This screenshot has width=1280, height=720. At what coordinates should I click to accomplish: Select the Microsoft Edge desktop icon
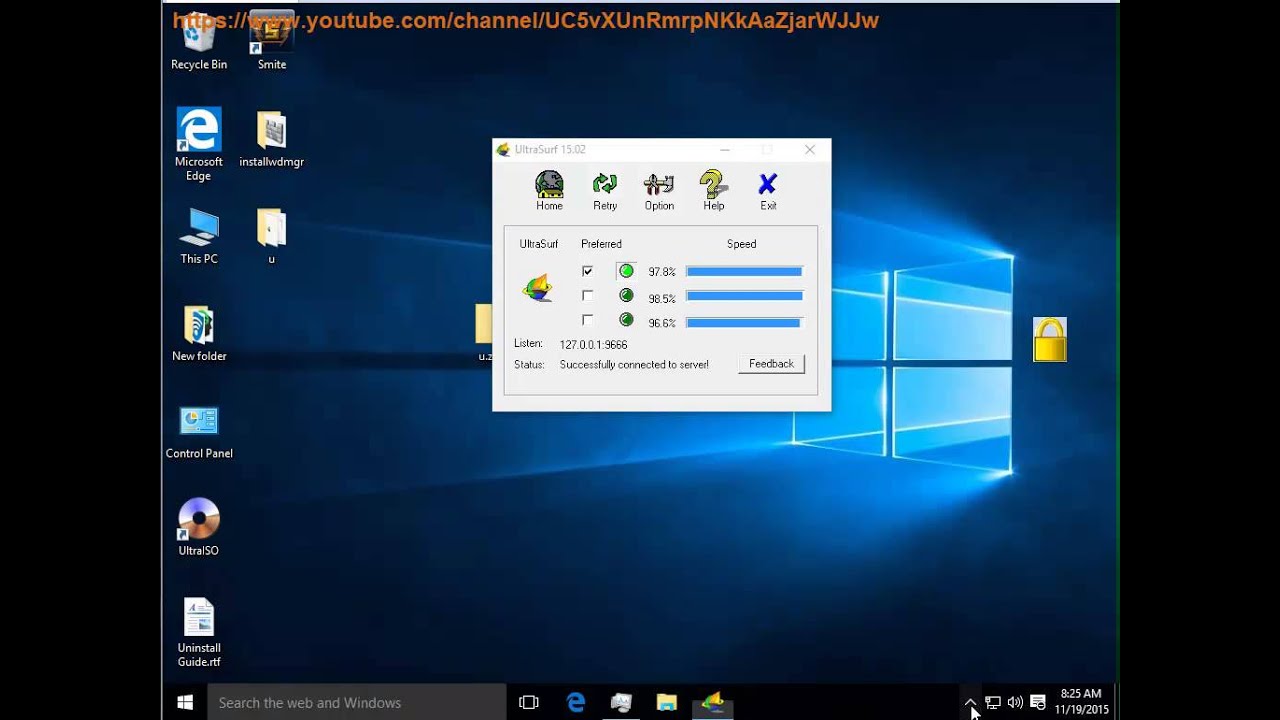[x=199, y=145]
